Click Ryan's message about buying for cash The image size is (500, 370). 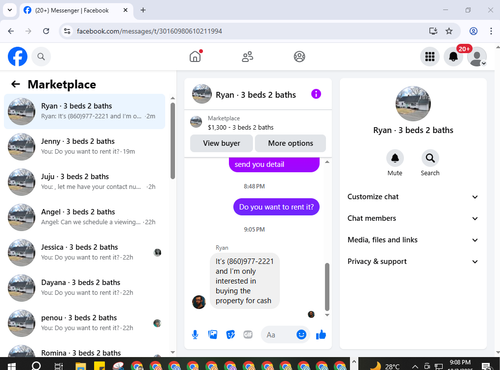click(x=245, y=281)
